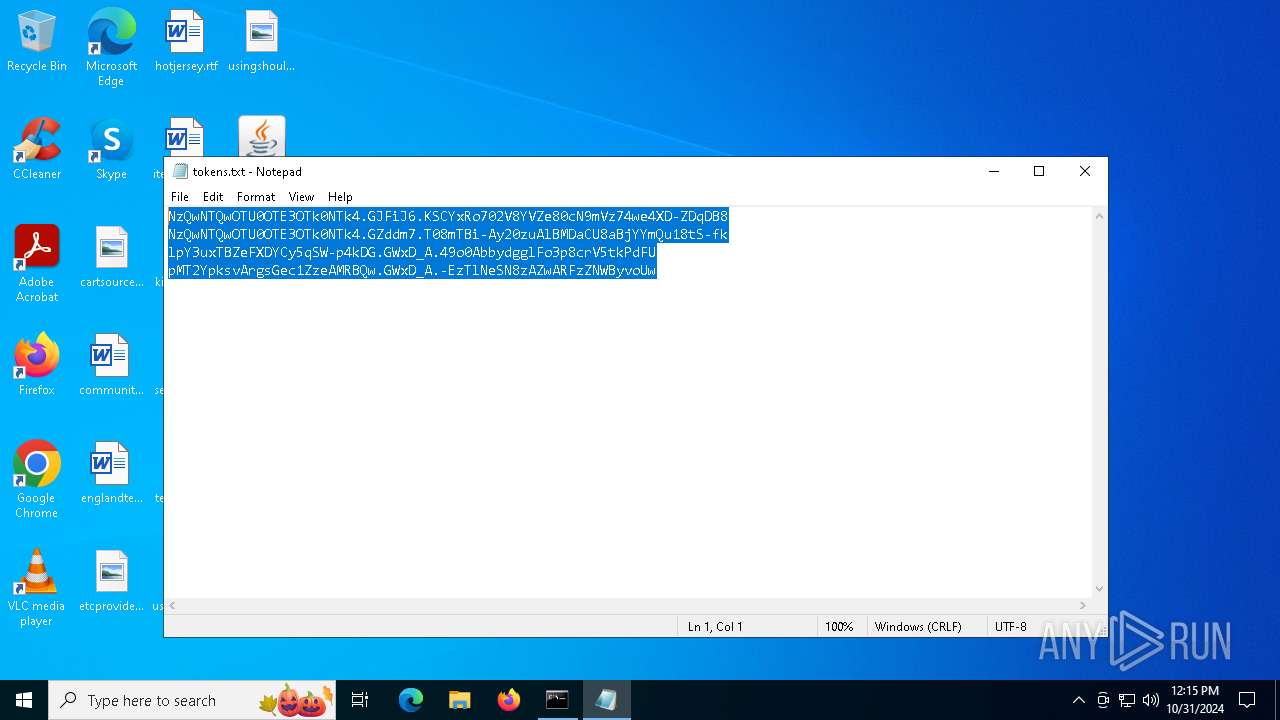Show hidden system tray icons

tap(1078, 700)
